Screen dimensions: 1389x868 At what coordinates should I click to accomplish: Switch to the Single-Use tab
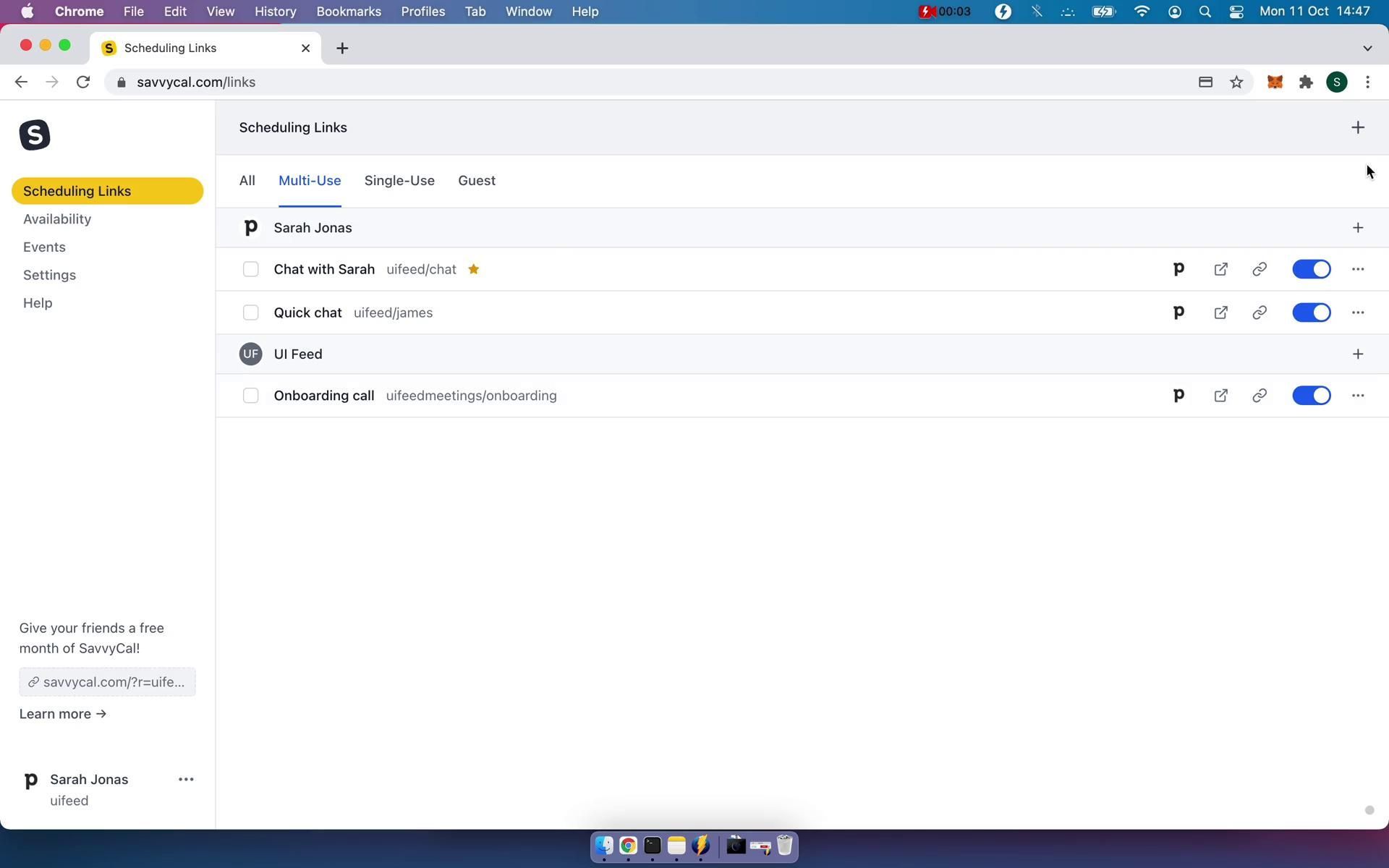399,181
